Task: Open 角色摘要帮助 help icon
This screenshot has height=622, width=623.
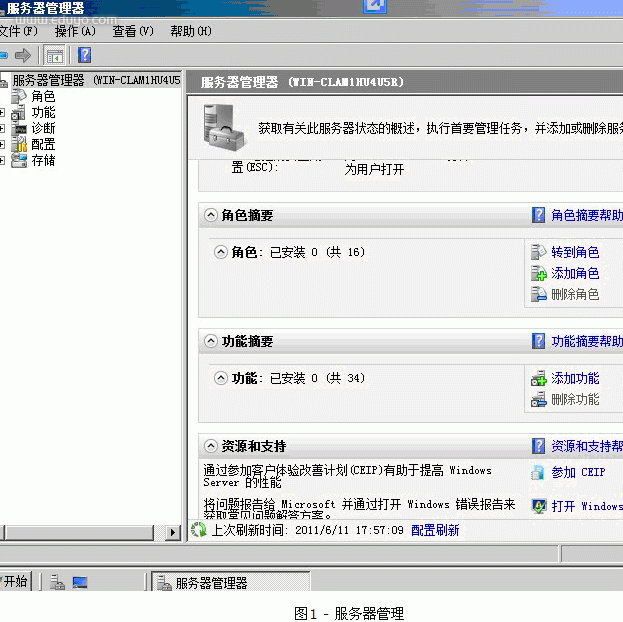Action: [x=539, y=215]
